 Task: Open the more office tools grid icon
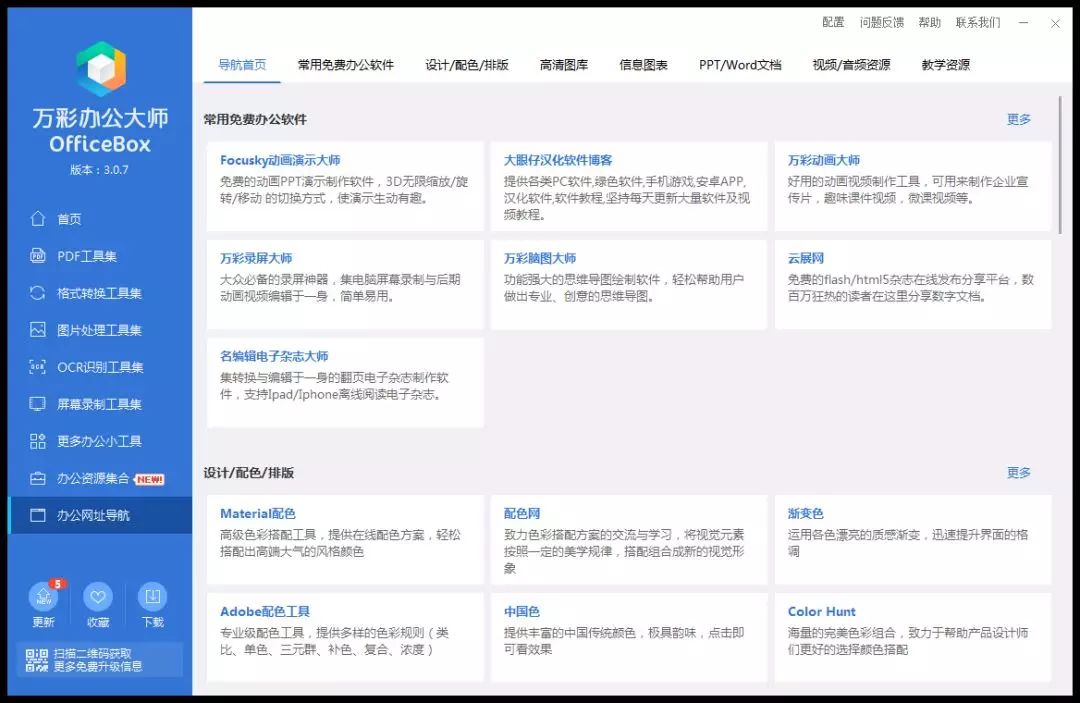pos(38,441)
